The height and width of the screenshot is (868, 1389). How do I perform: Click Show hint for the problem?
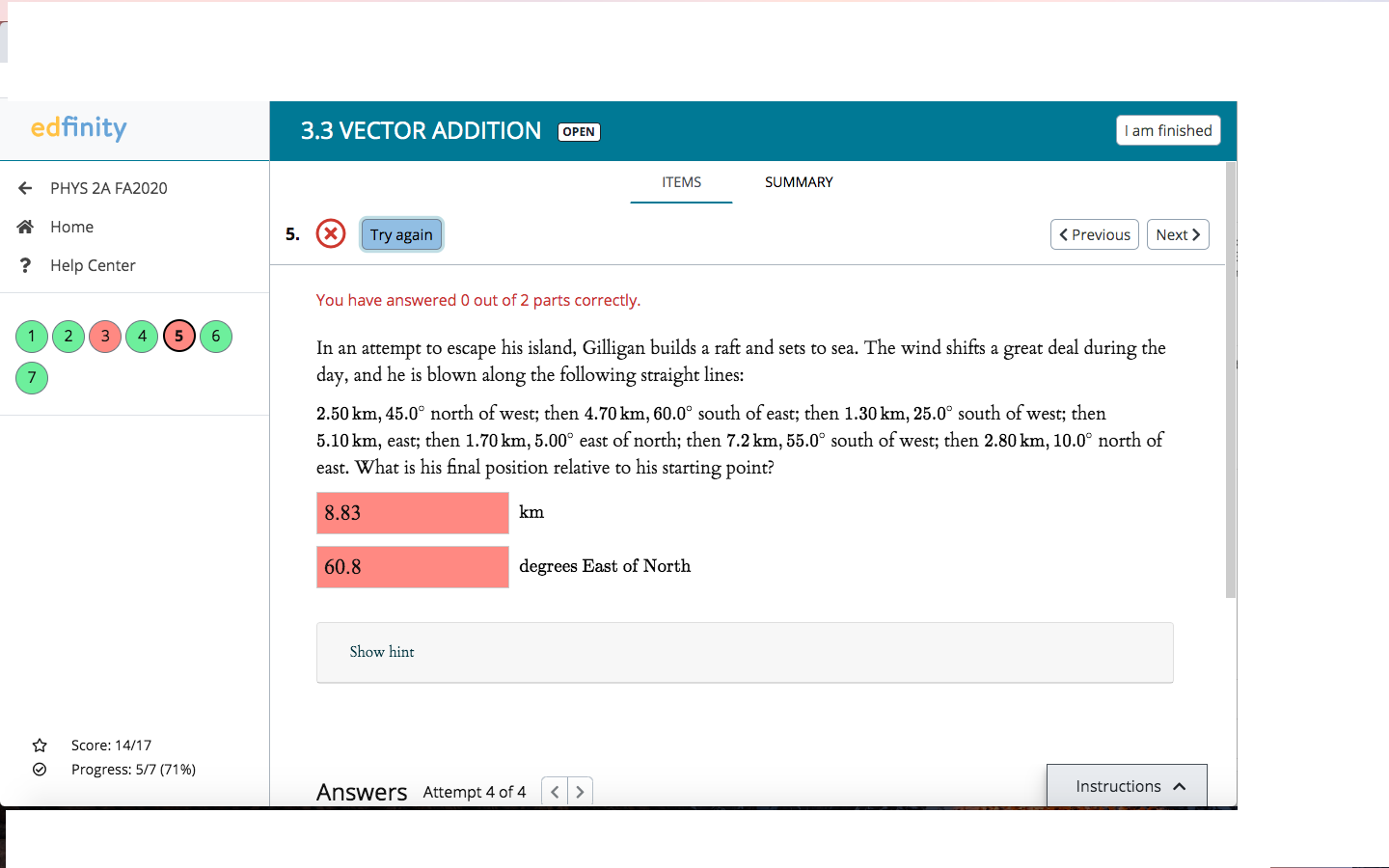pos(382,652)
